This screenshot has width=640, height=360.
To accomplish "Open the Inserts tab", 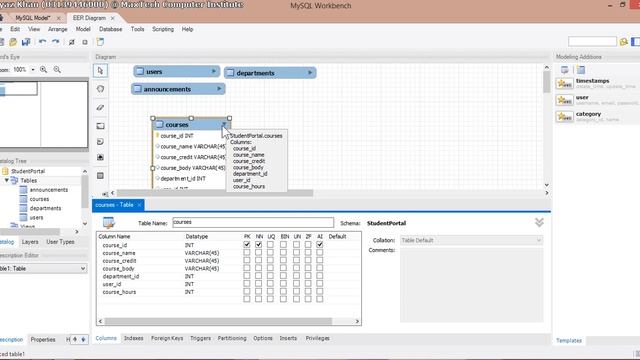I will (x=288, y=338).
